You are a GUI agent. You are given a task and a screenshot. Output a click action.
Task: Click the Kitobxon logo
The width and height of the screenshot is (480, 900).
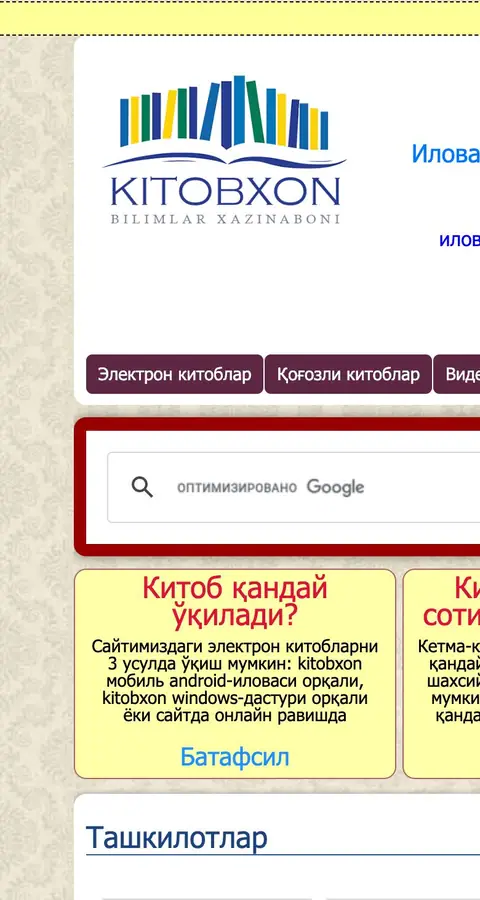tap(224, 149)
